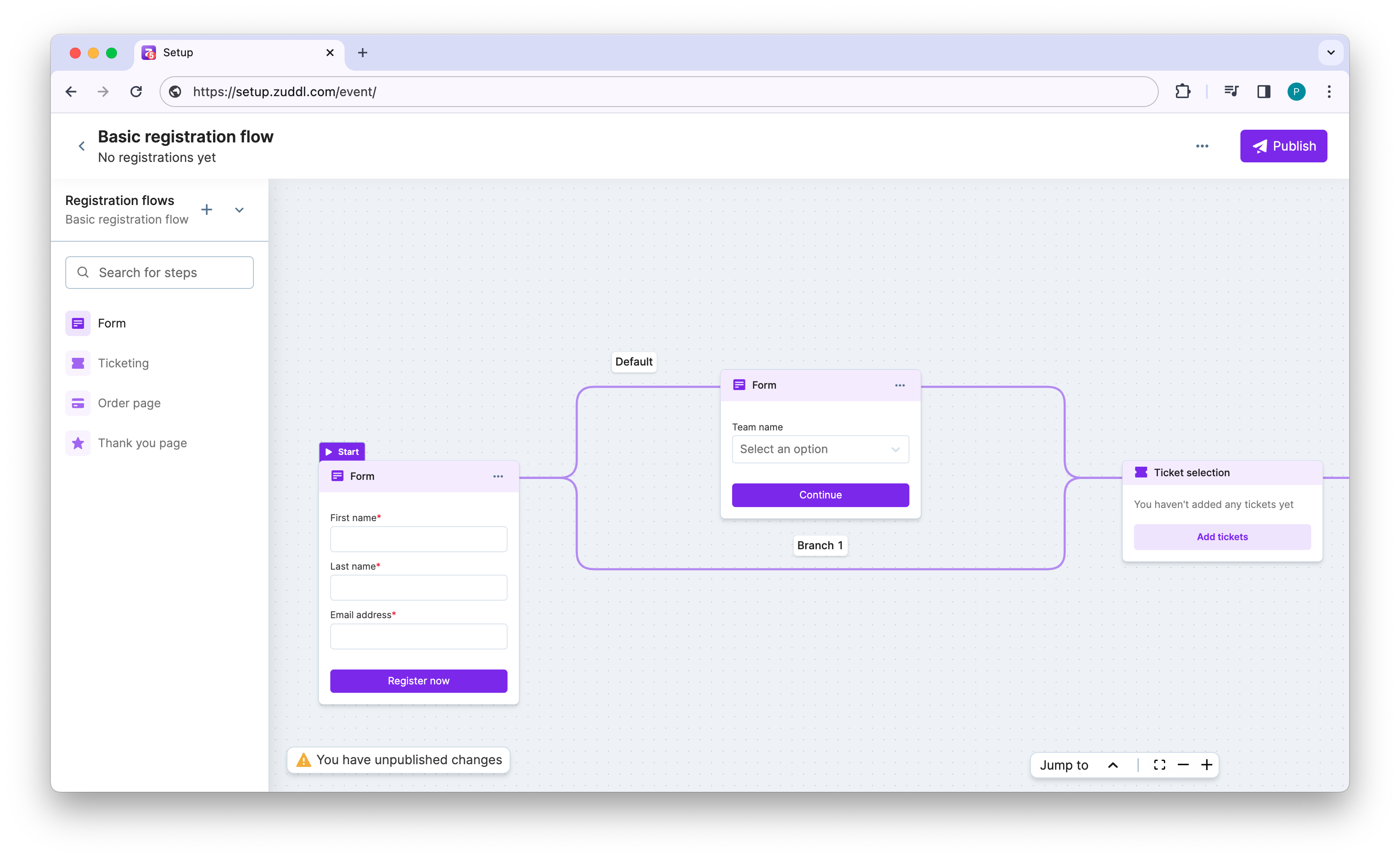
Task: Open the Start Form card's three-dot menu
Action: pyautogui.click(x=498, y=476)
